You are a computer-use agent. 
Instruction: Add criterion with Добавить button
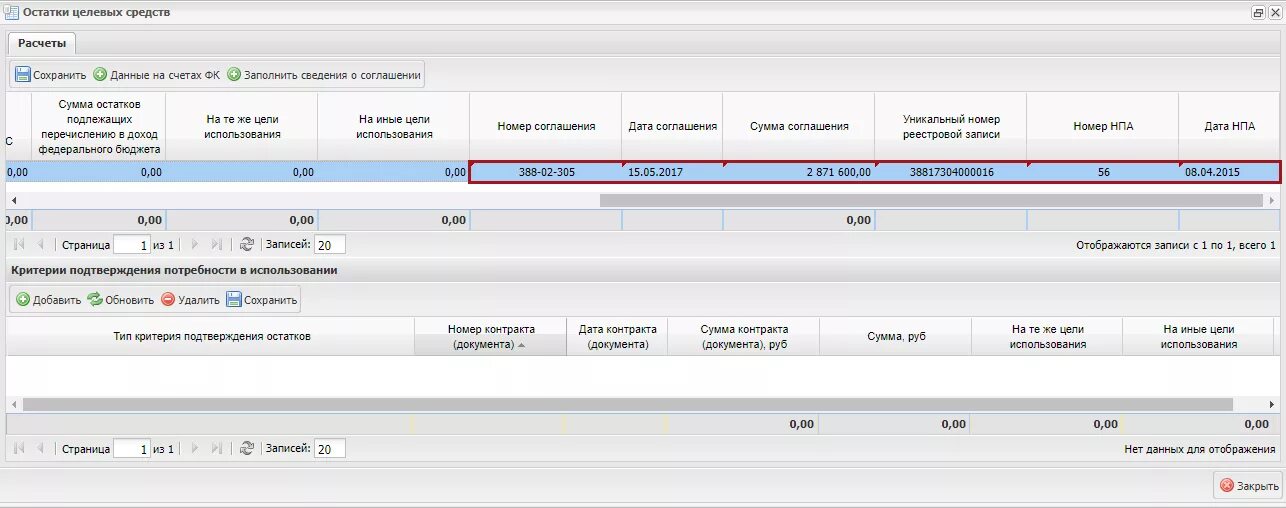pos(48,300)
